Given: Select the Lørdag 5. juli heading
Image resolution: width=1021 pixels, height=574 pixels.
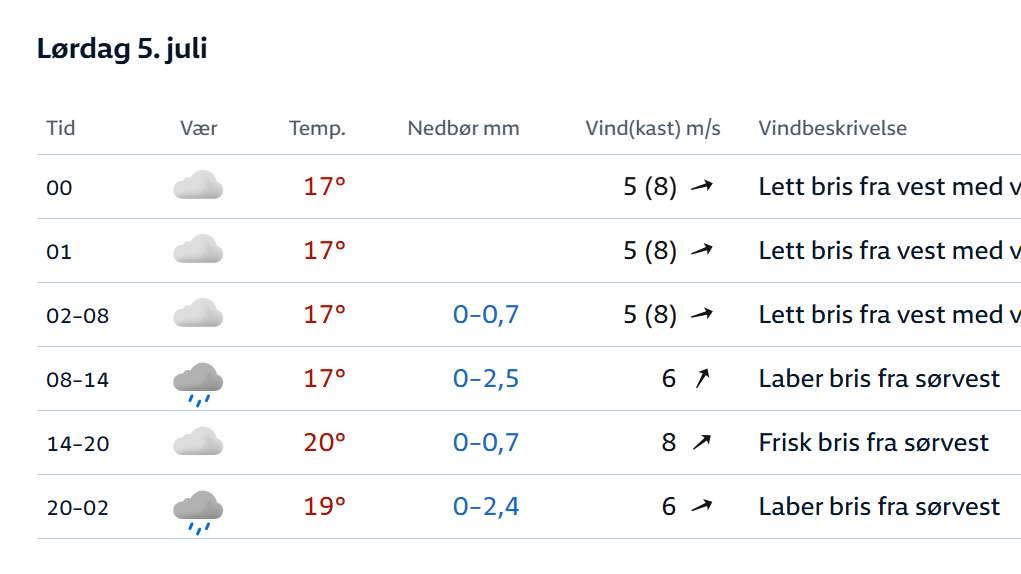Looking at the screenshot, I should coord(122,49).
